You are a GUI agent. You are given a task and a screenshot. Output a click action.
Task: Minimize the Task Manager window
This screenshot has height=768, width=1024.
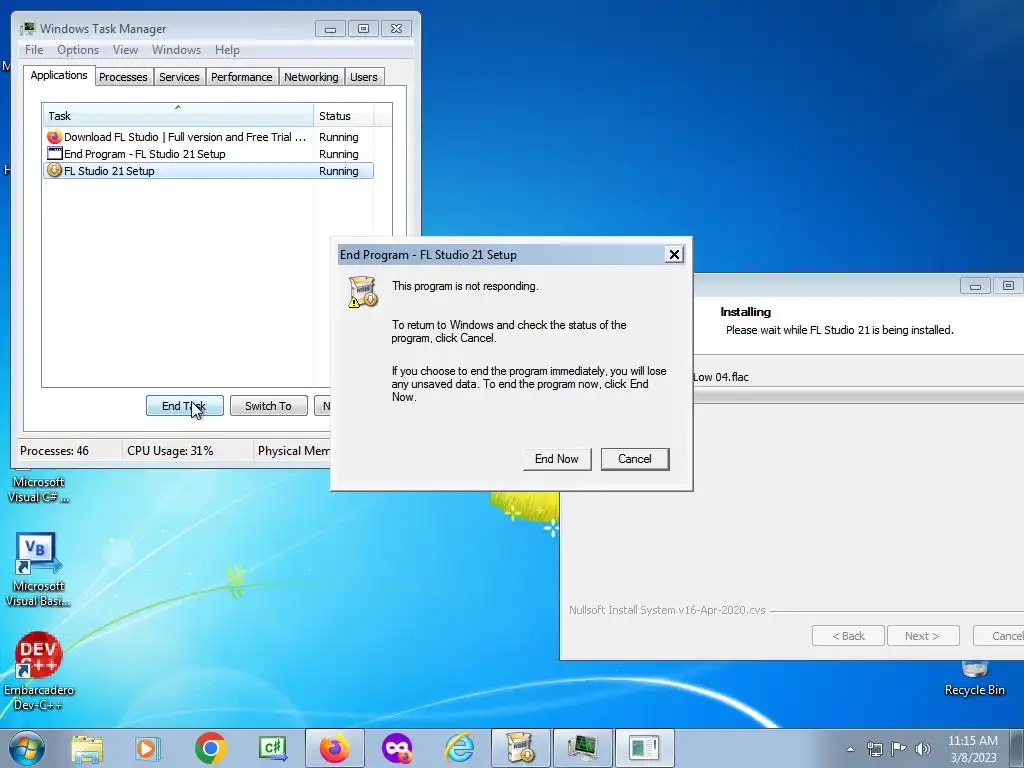click(x=330, y=29)
